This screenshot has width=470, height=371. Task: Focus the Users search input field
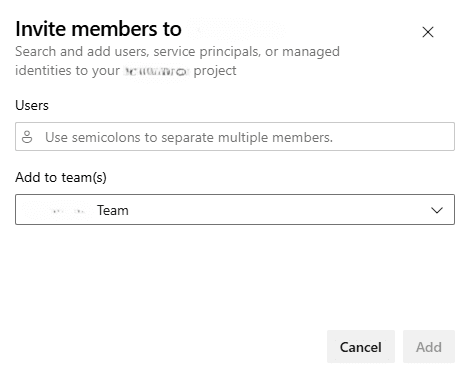(x=235, y=137)
